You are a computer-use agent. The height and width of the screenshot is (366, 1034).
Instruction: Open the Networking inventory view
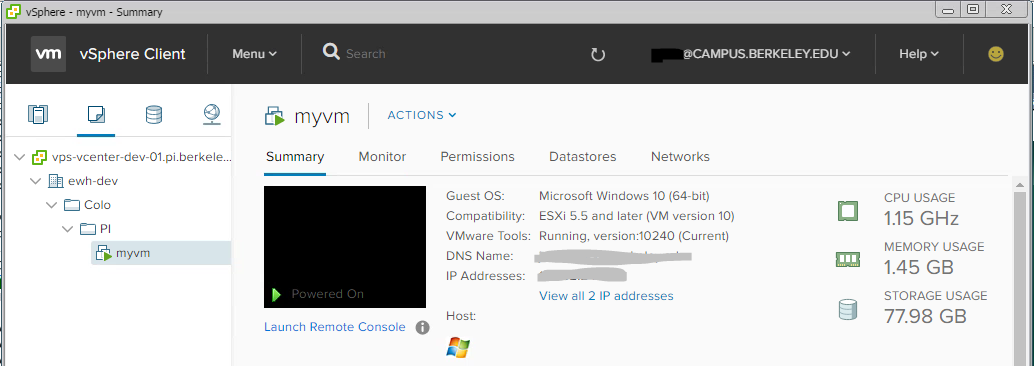coord(211,115)
